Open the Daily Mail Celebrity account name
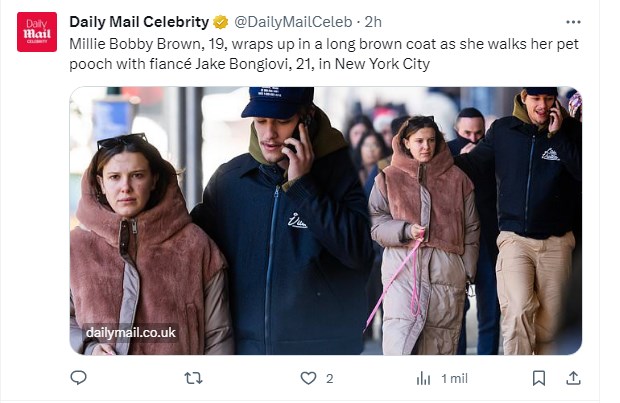The image size is (620, 403). coord(139,22)
